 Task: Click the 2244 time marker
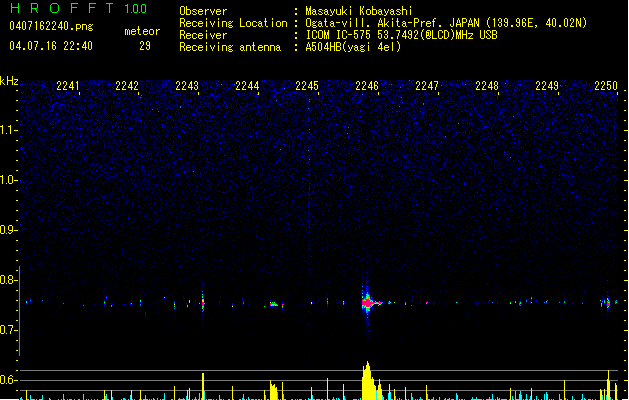click(x=247, y=86)
